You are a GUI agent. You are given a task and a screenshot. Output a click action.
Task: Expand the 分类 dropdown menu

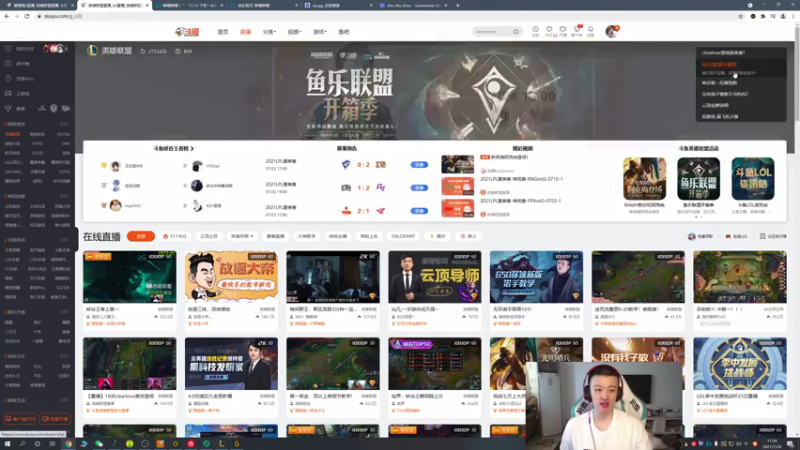269,32
